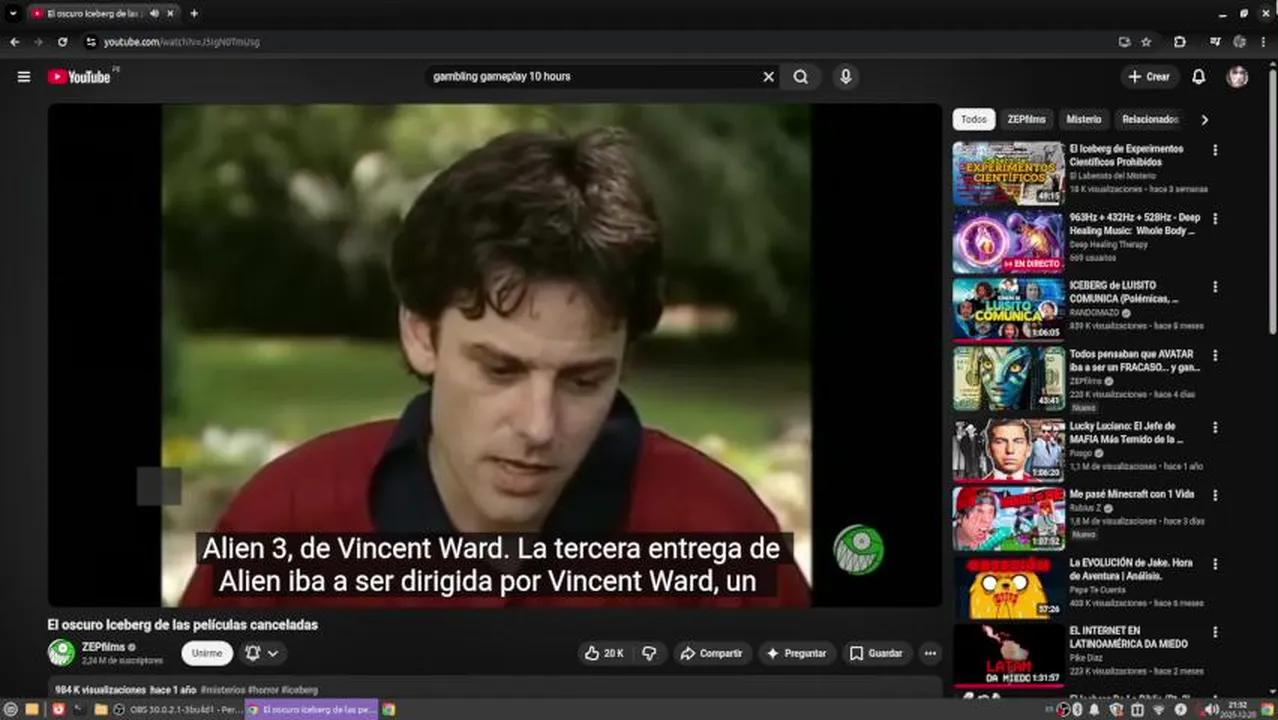Screen dimensions: 1278x720
Task: Open the system start menu icon
Action: tap(11, 709)
